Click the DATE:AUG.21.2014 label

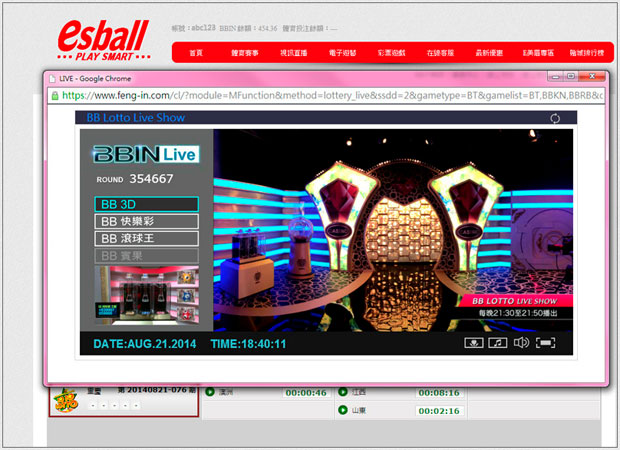tap(145, 344)
